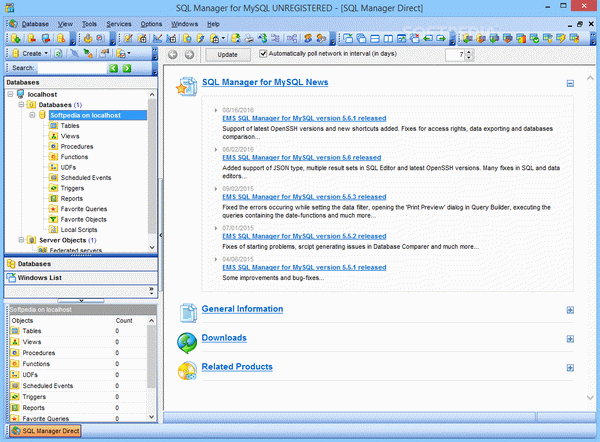
Task: Expand the Downloads section
Action: (x=570, y=339)
